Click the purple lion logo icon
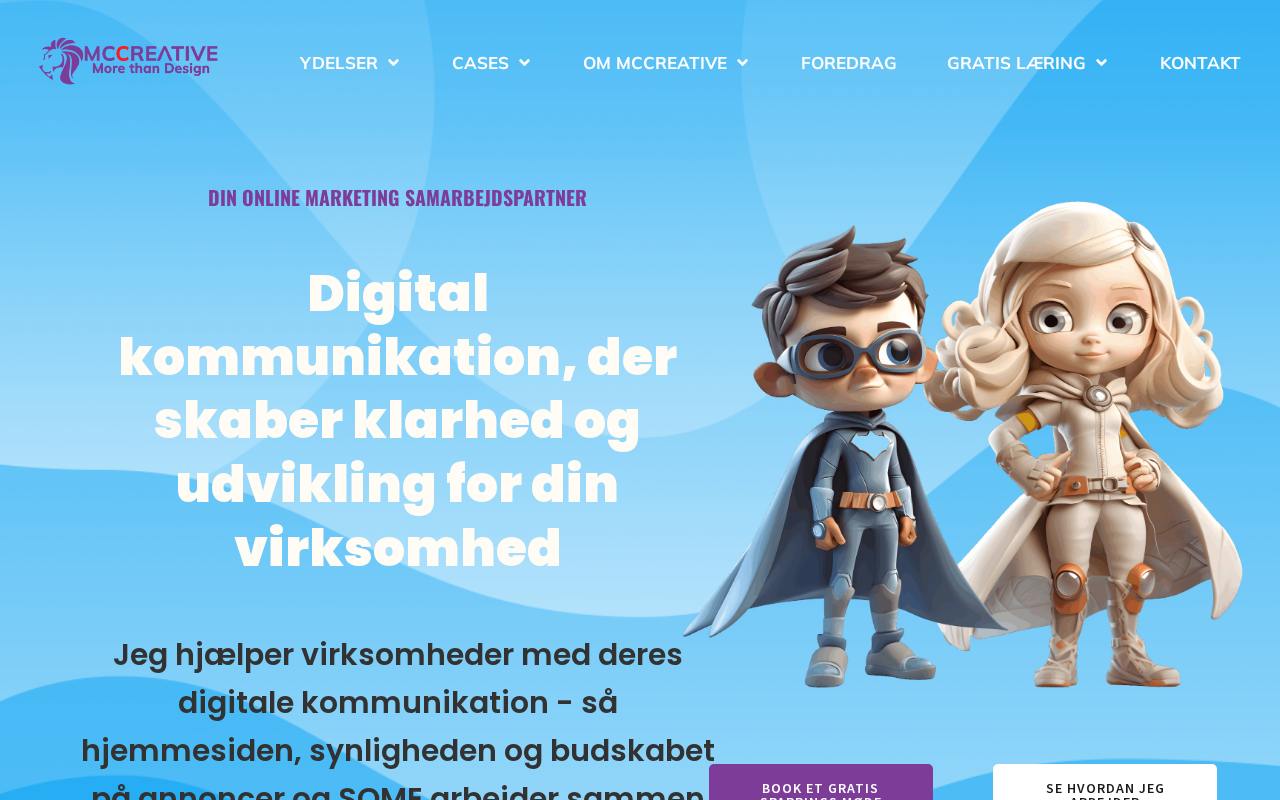This screenshot has height=800, width=1280. coord(61,61)
